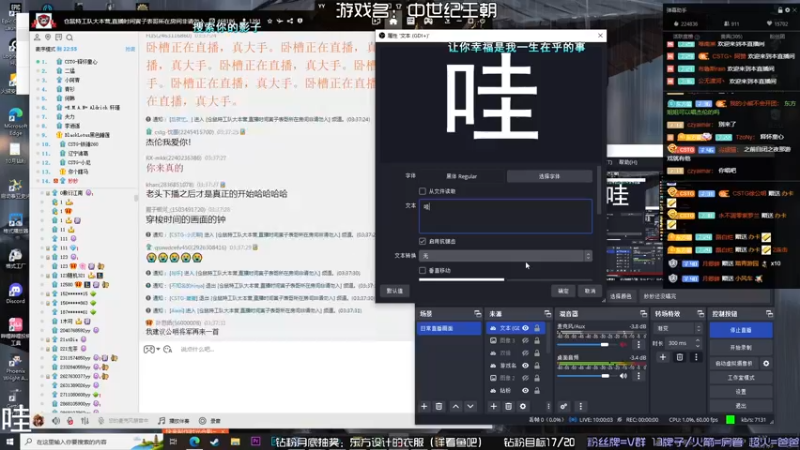Click search icon in YY channel sidebar
Screen dimensions: 800x450
tap(69, 37)
